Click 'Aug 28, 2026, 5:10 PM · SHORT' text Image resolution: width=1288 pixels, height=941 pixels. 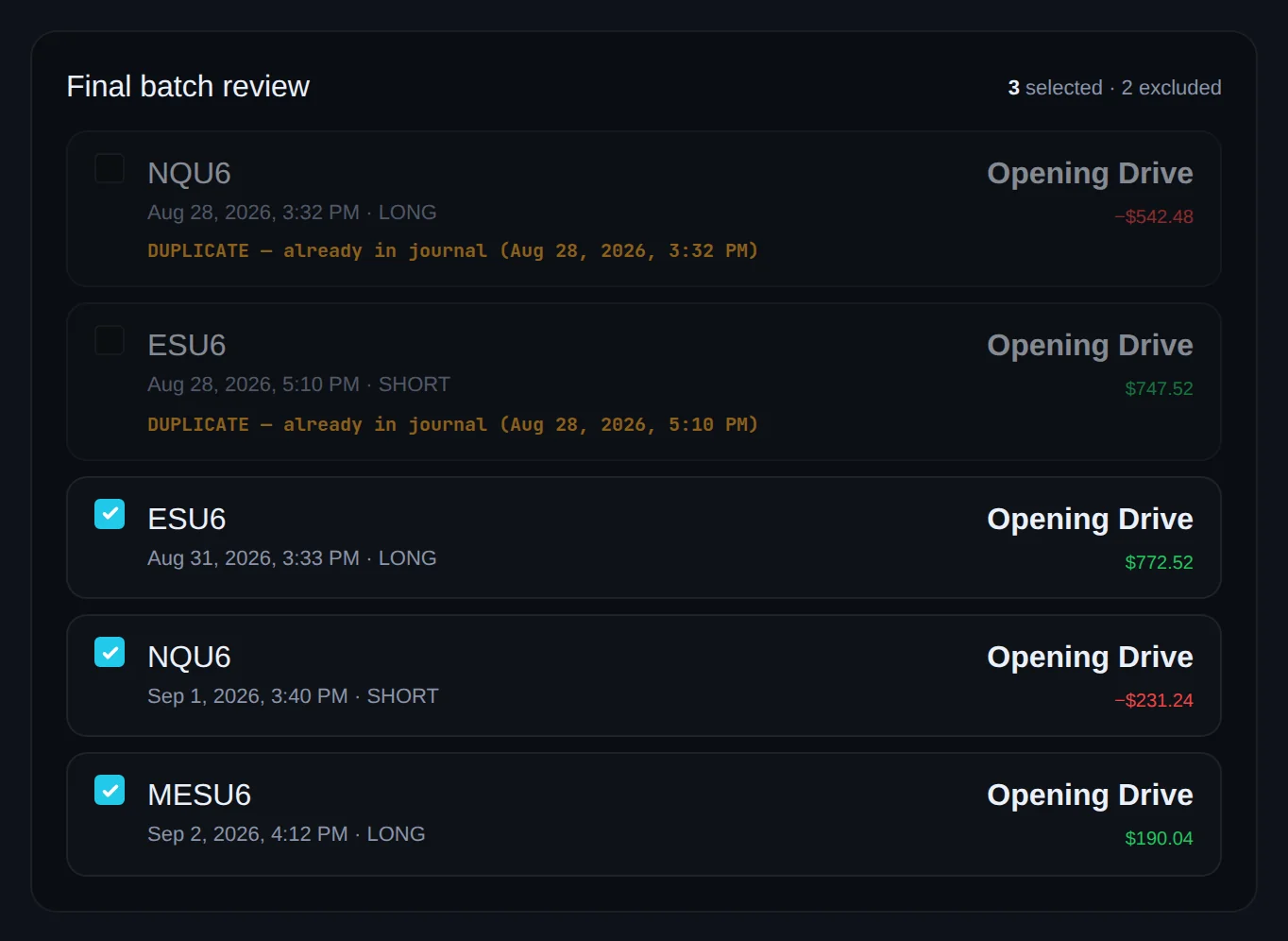298,385
